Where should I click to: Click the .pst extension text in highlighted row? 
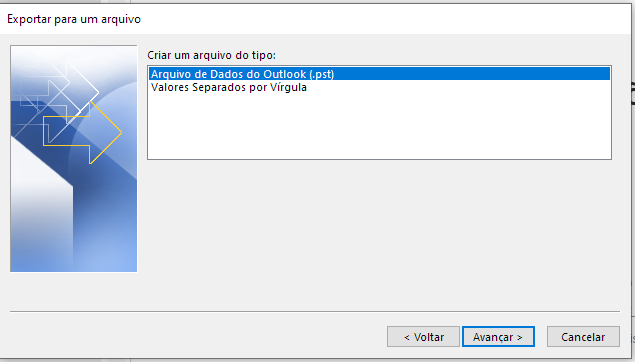point(322,75)
